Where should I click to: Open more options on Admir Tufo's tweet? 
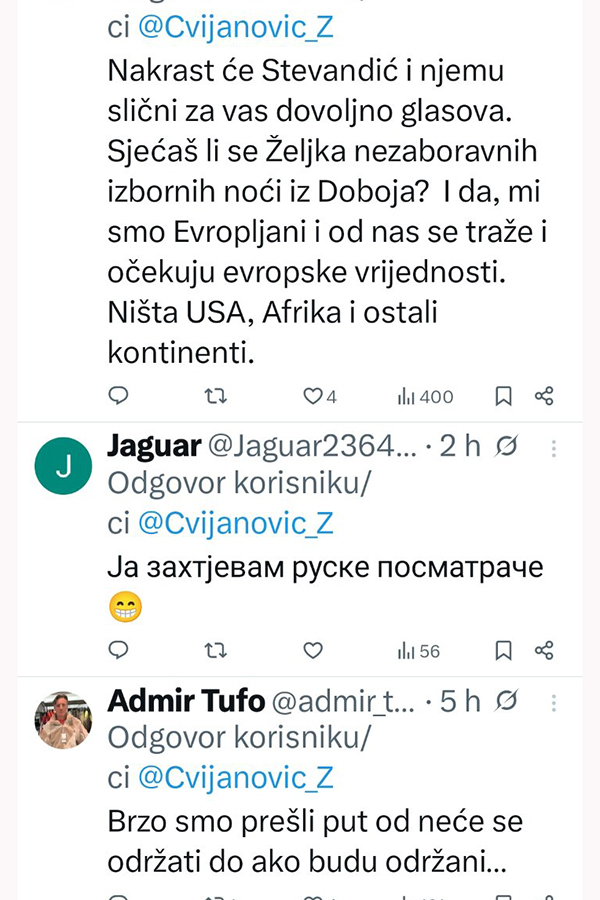click(554, 702)
